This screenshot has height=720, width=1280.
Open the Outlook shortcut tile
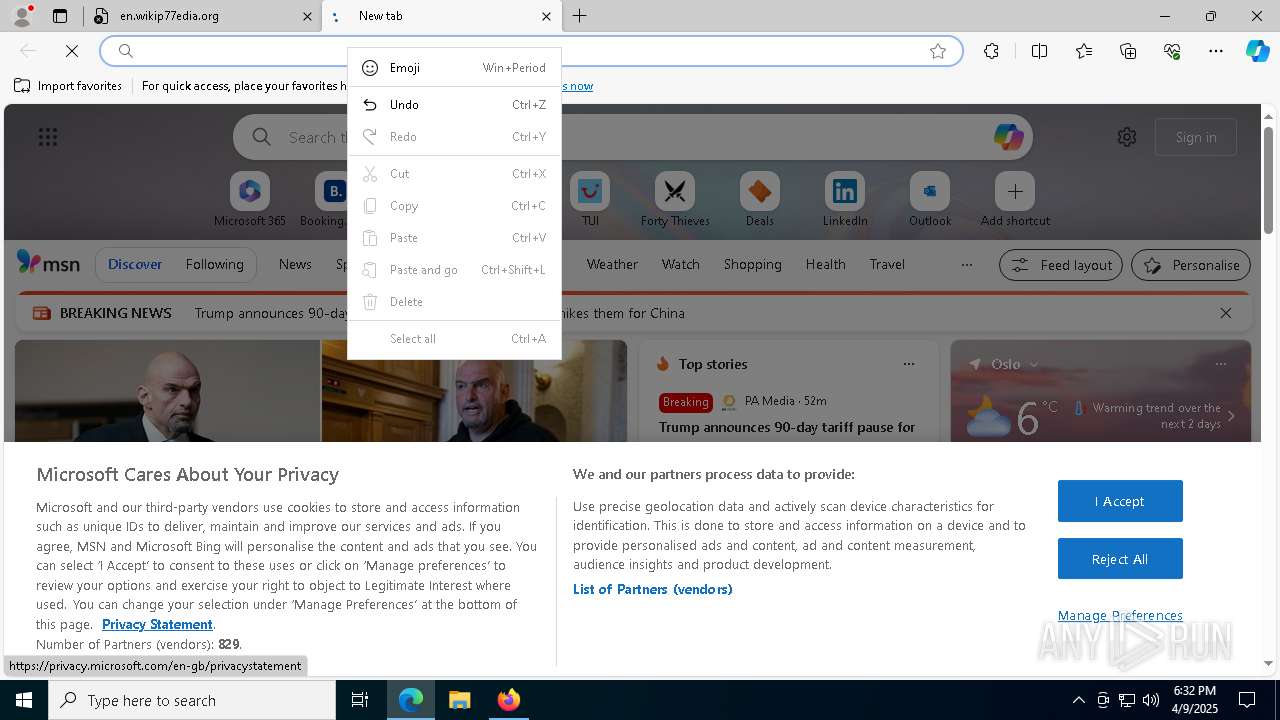pos(930,199)
